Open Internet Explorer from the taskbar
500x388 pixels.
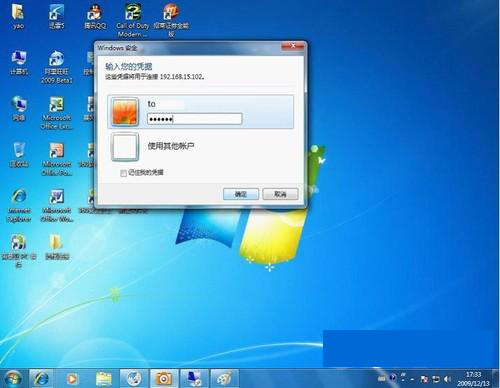[41, 379]
